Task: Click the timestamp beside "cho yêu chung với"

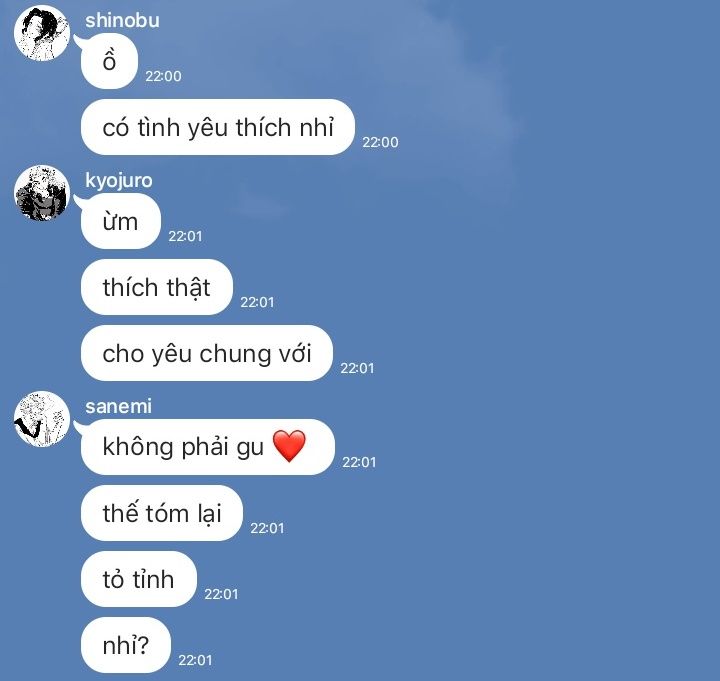Action: click(357, 368)
